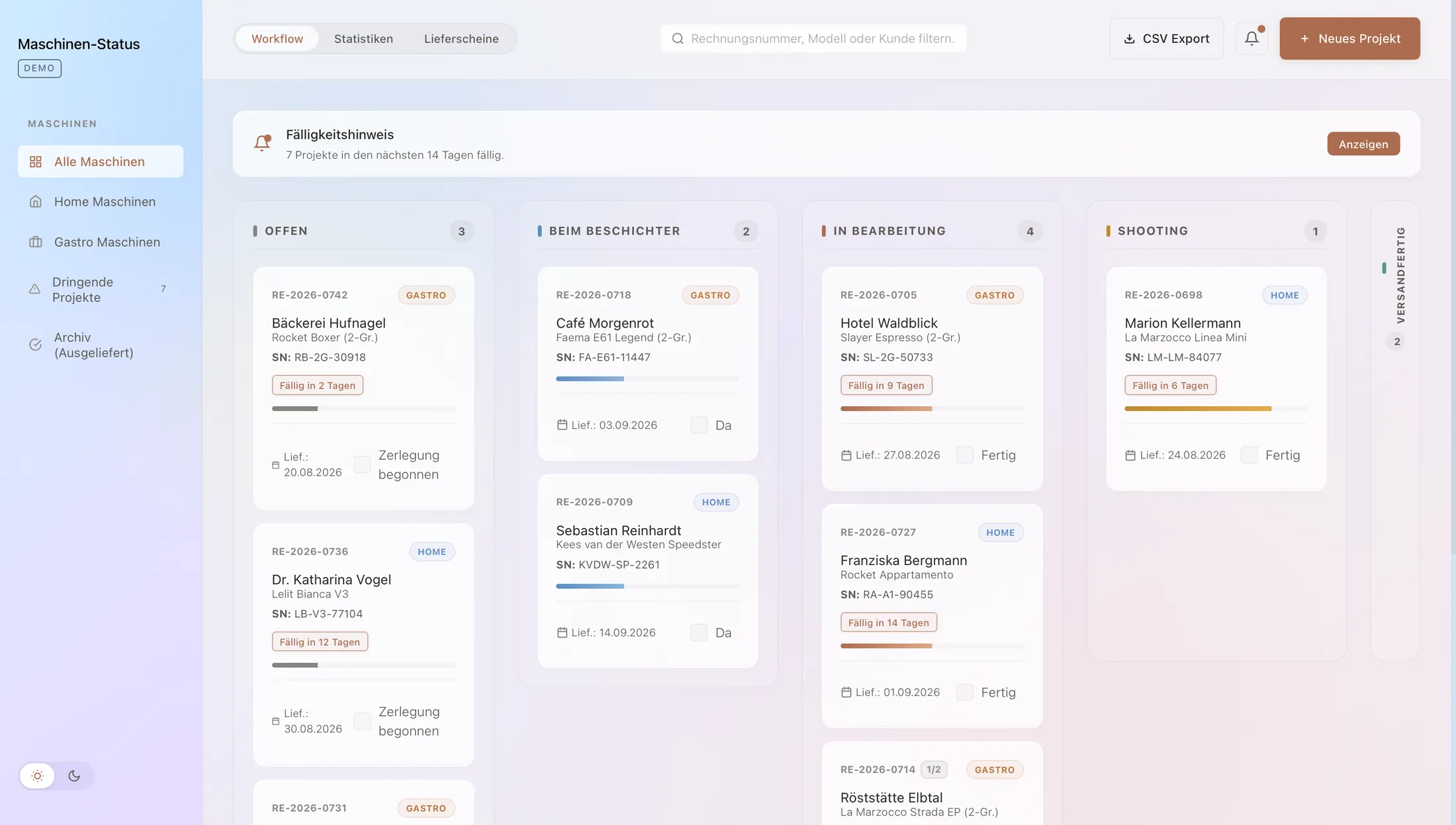Select Home Maschinen in sidebar
Viewport: 1456px width, 825px height.
pyautogui.click(x=101, y=202)
